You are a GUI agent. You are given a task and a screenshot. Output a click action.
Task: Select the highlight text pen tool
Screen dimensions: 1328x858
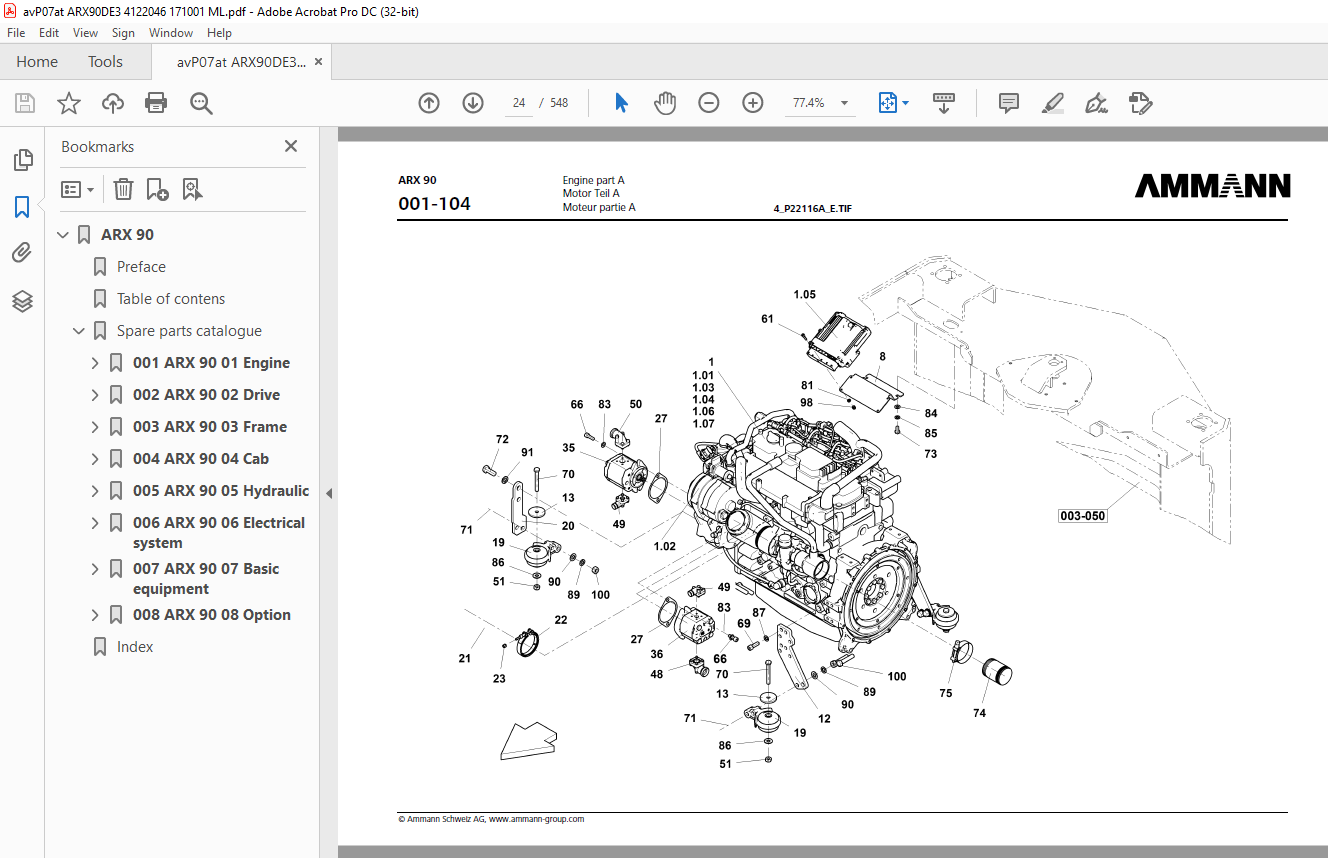(1052, 103)
